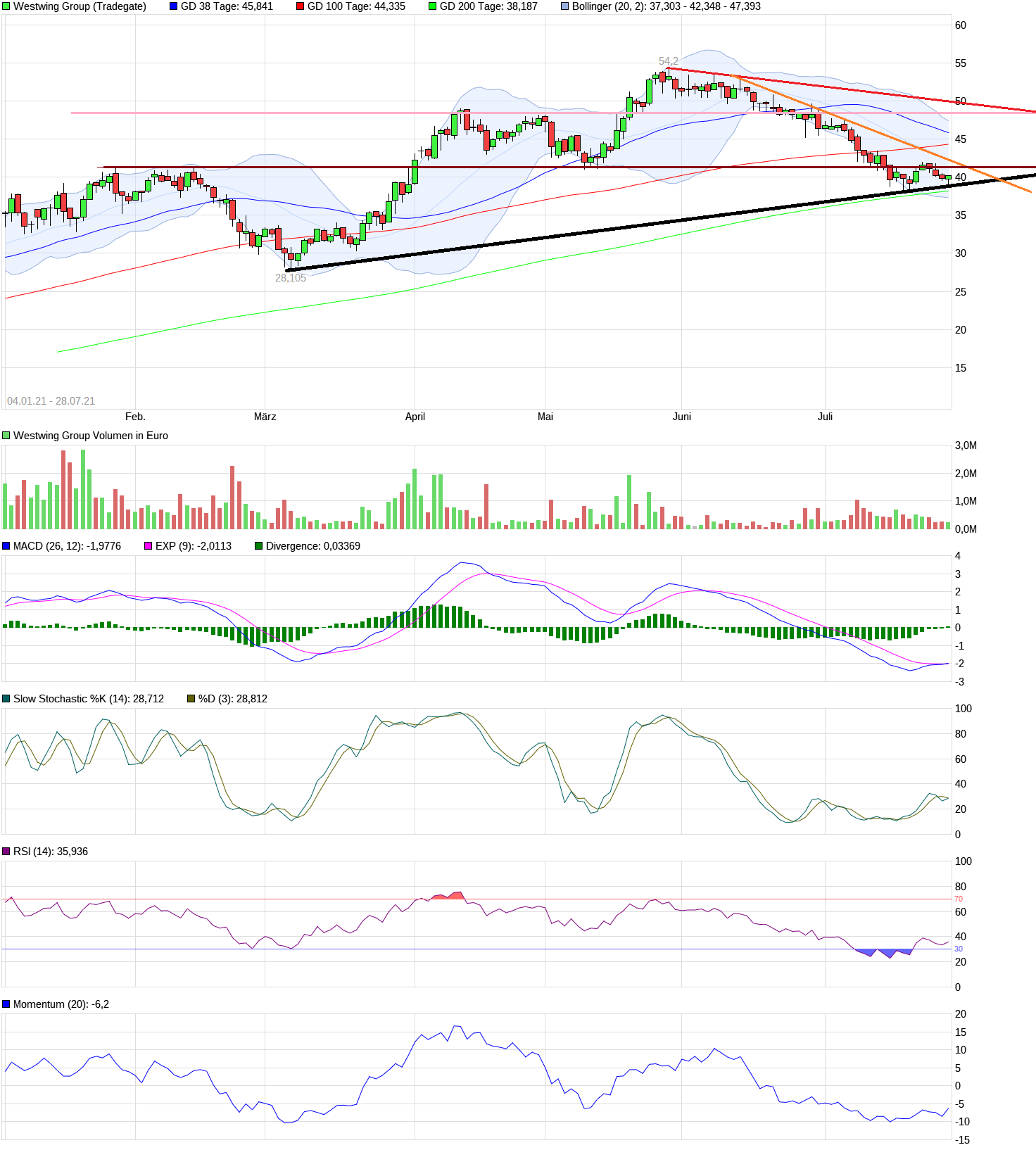
Task: Click the 'Momentum (20): -6,2' label
Action: pyautogui.click(x=61, y=1004)
